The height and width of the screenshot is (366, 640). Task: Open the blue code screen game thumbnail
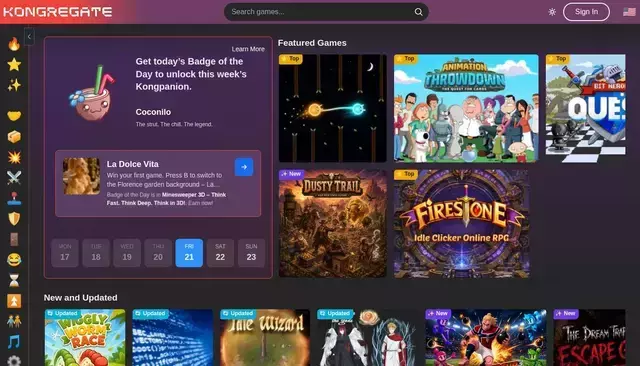coord(172,337)
